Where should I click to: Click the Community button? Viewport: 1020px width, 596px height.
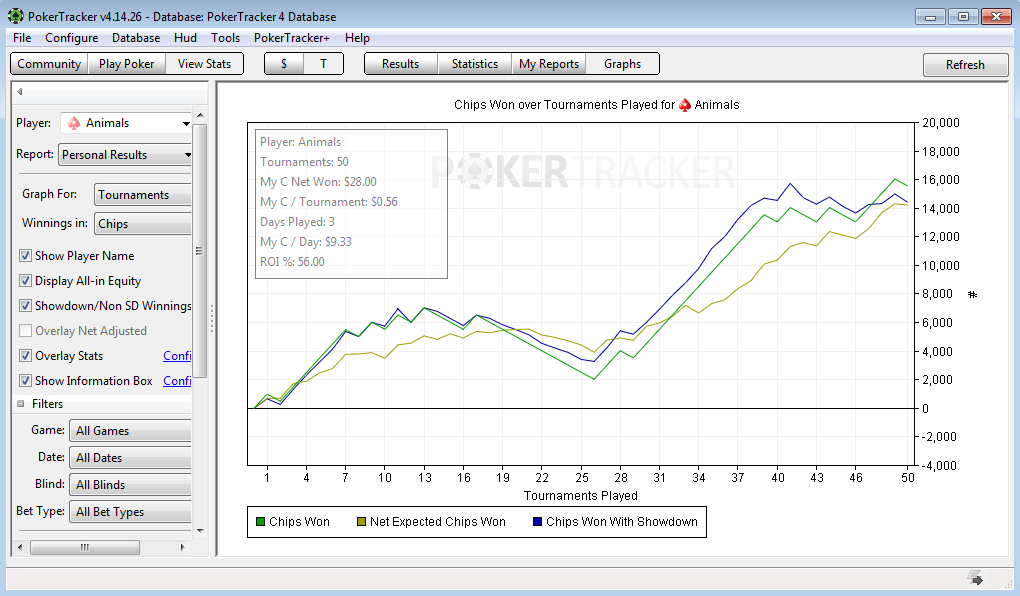pos(49,64)
